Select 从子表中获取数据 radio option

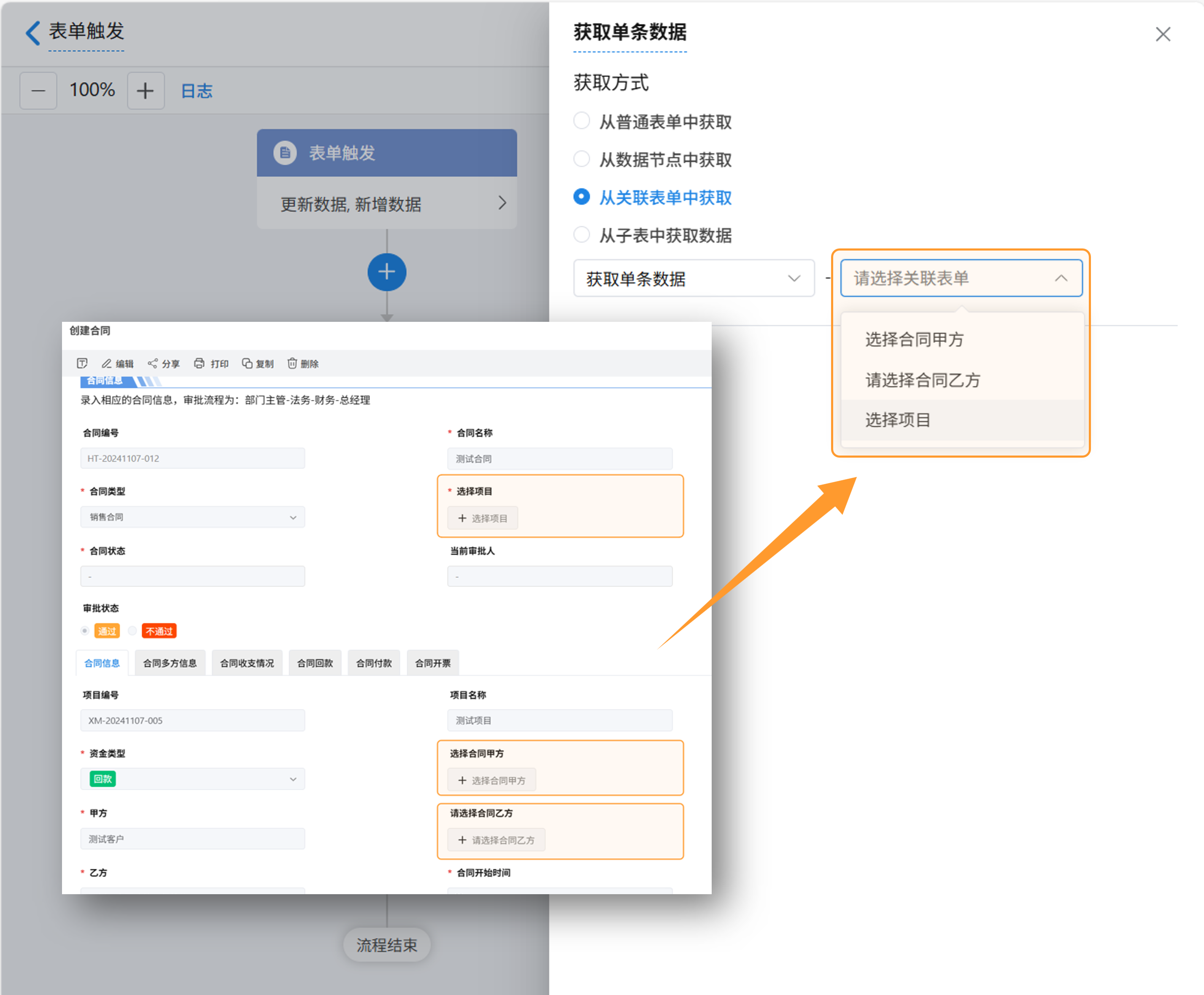[x=582, y=235]
